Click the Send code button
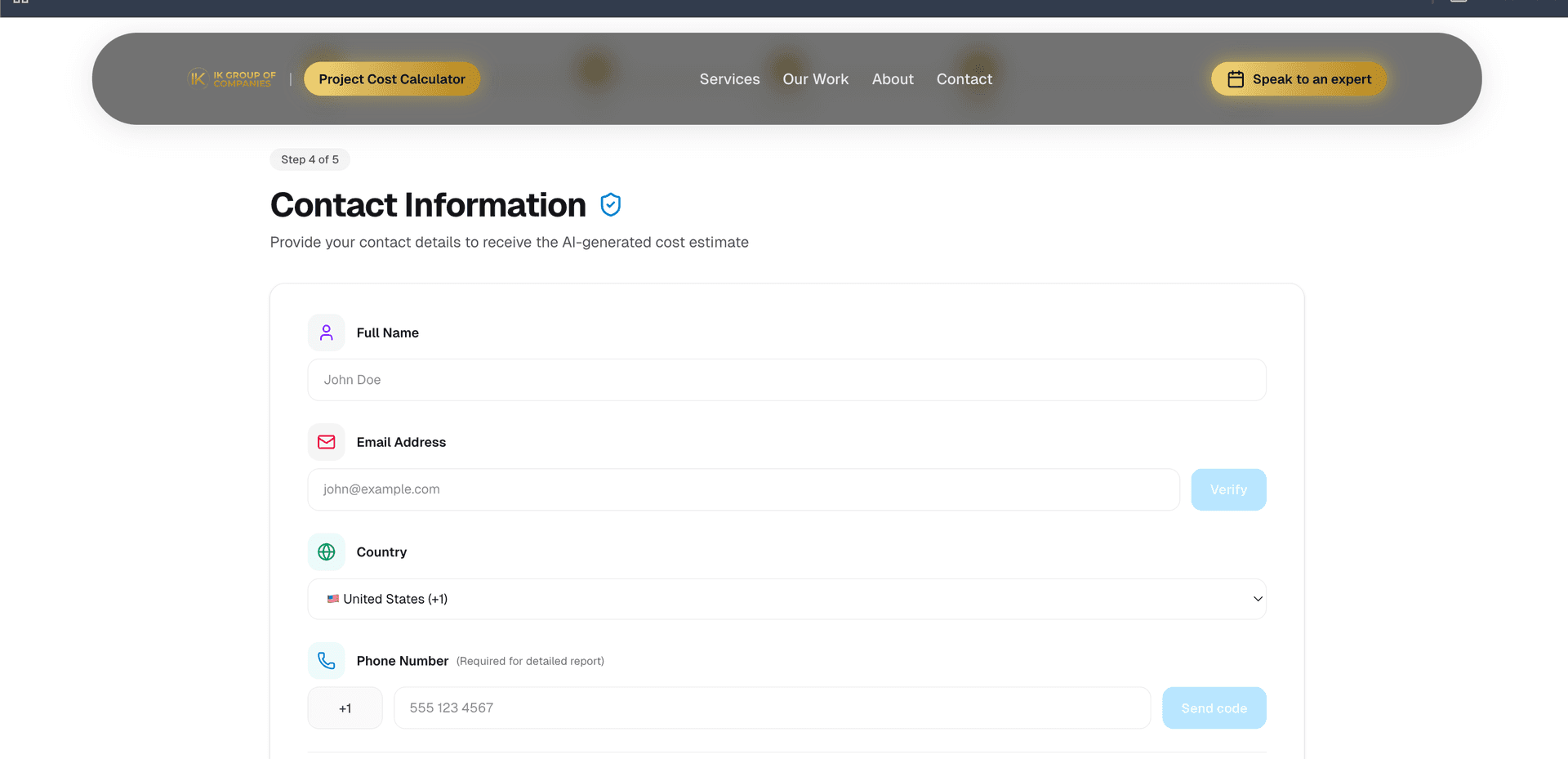 coord(1214,708)
